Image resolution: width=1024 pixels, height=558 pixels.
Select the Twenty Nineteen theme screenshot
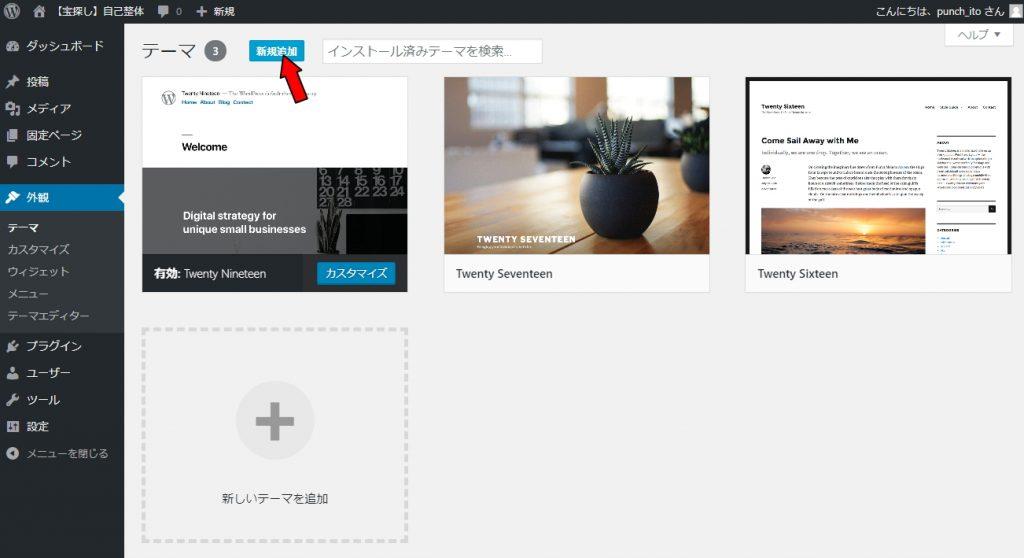(x=275, y=165)
